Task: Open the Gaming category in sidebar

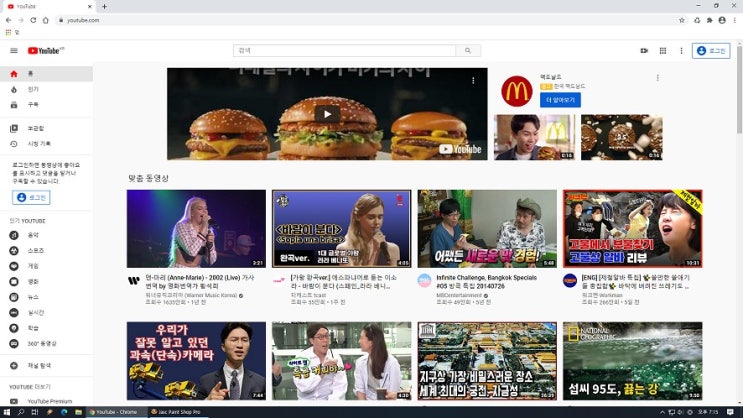Action: tap(46, 266)
